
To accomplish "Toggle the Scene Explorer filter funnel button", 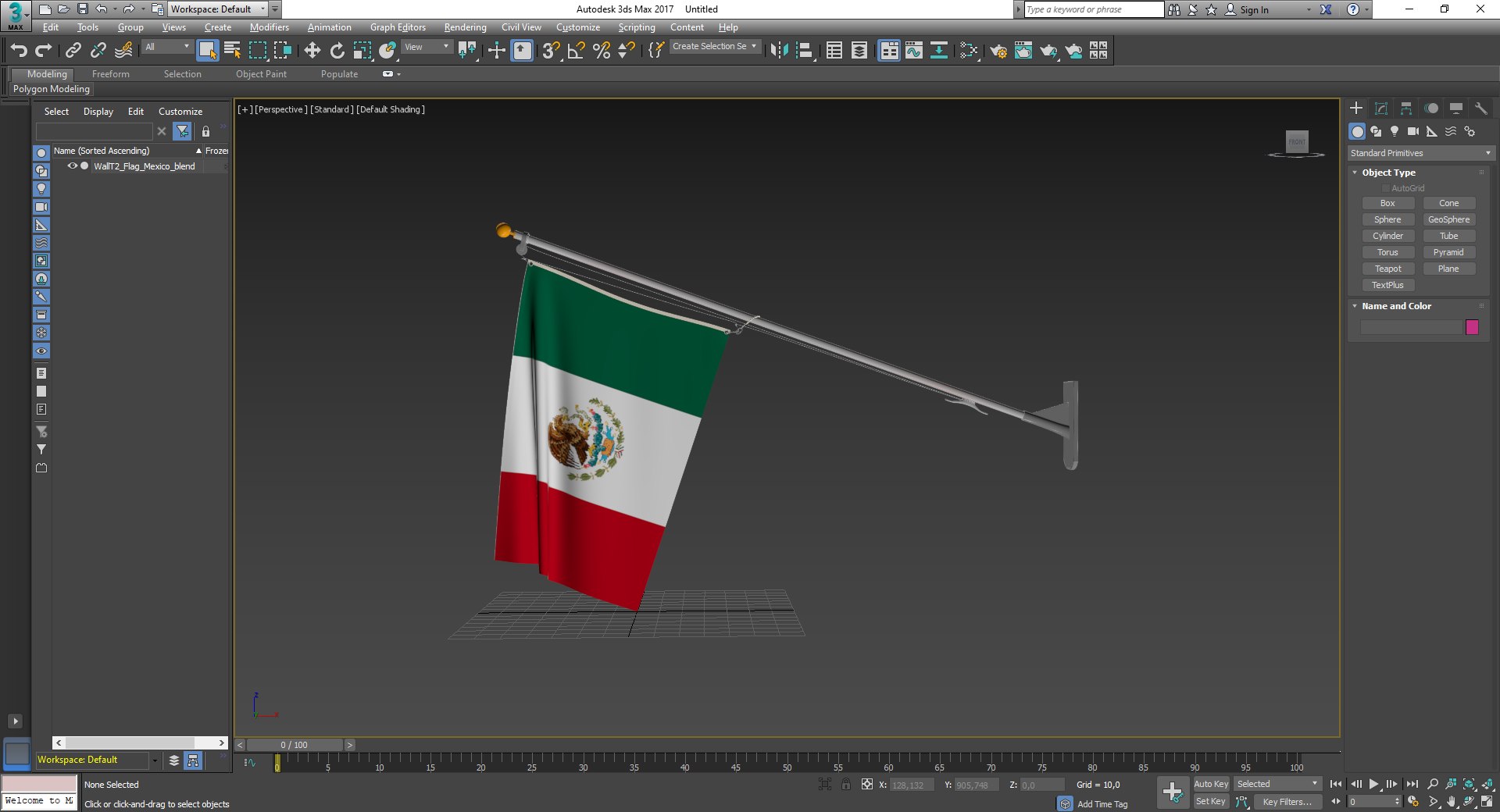I will [x=182, y=131].
